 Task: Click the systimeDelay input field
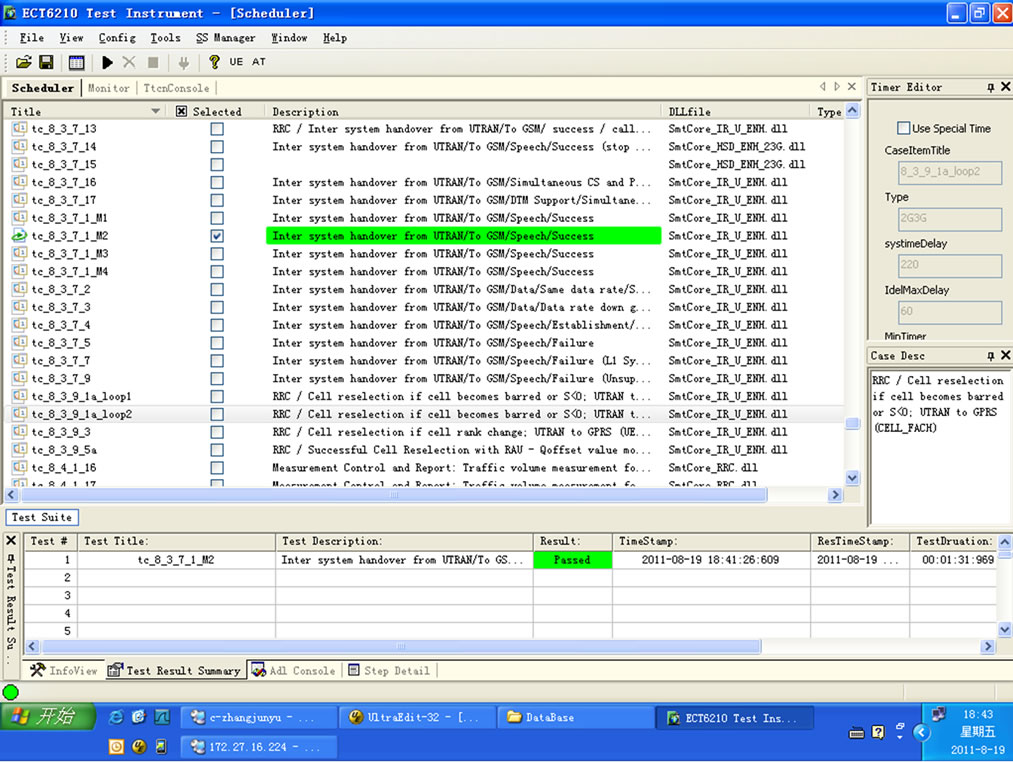pyautogui.click(x=943, y=266)
